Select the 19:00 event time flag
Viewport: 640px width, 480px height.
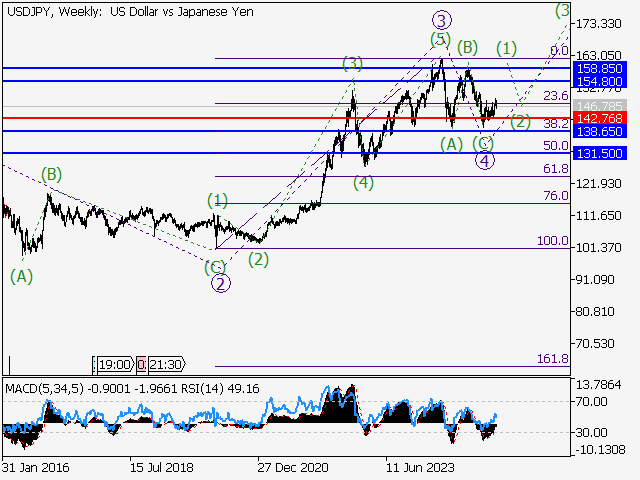click(113, 366)
